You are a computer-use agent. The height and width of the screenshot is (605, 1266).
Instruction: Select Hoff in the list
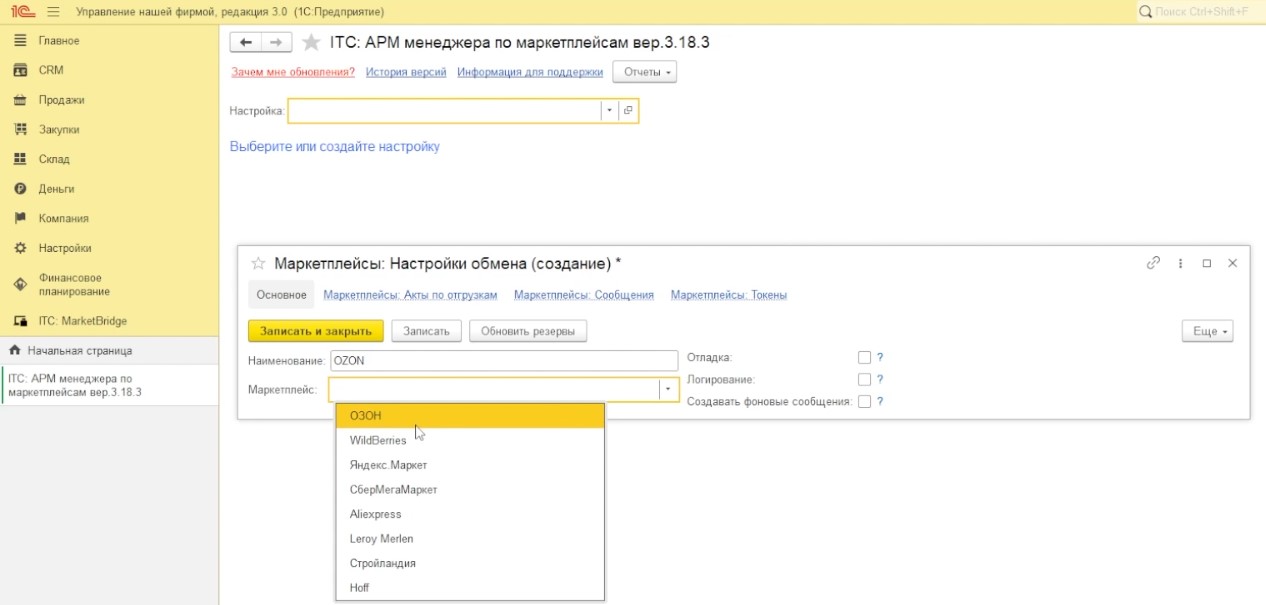pos(470,587)
